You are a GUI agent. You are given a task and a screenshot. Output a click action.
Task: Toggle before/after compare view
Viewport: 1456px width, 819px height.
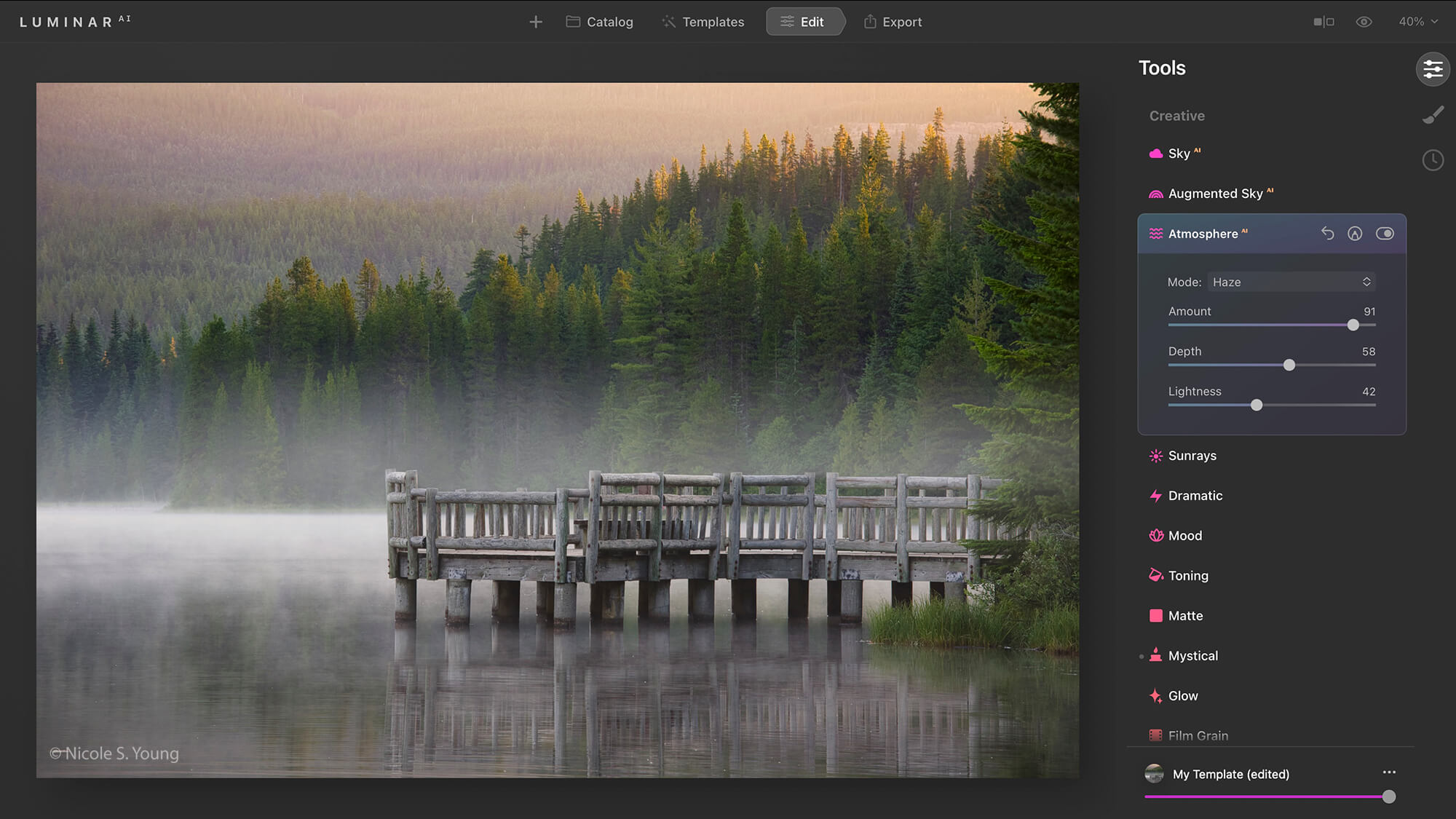coord(1324,22)
